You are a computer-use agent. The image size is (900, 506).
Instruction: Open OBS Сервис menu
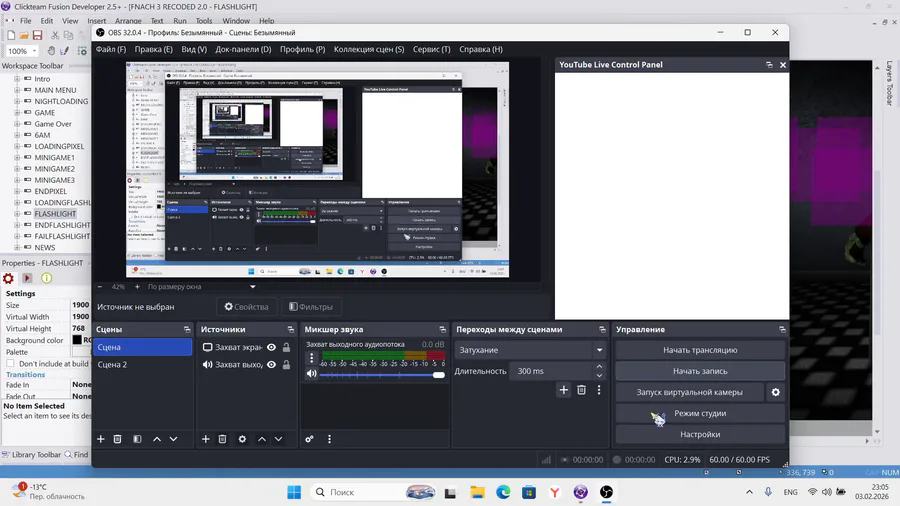[432, 49]
